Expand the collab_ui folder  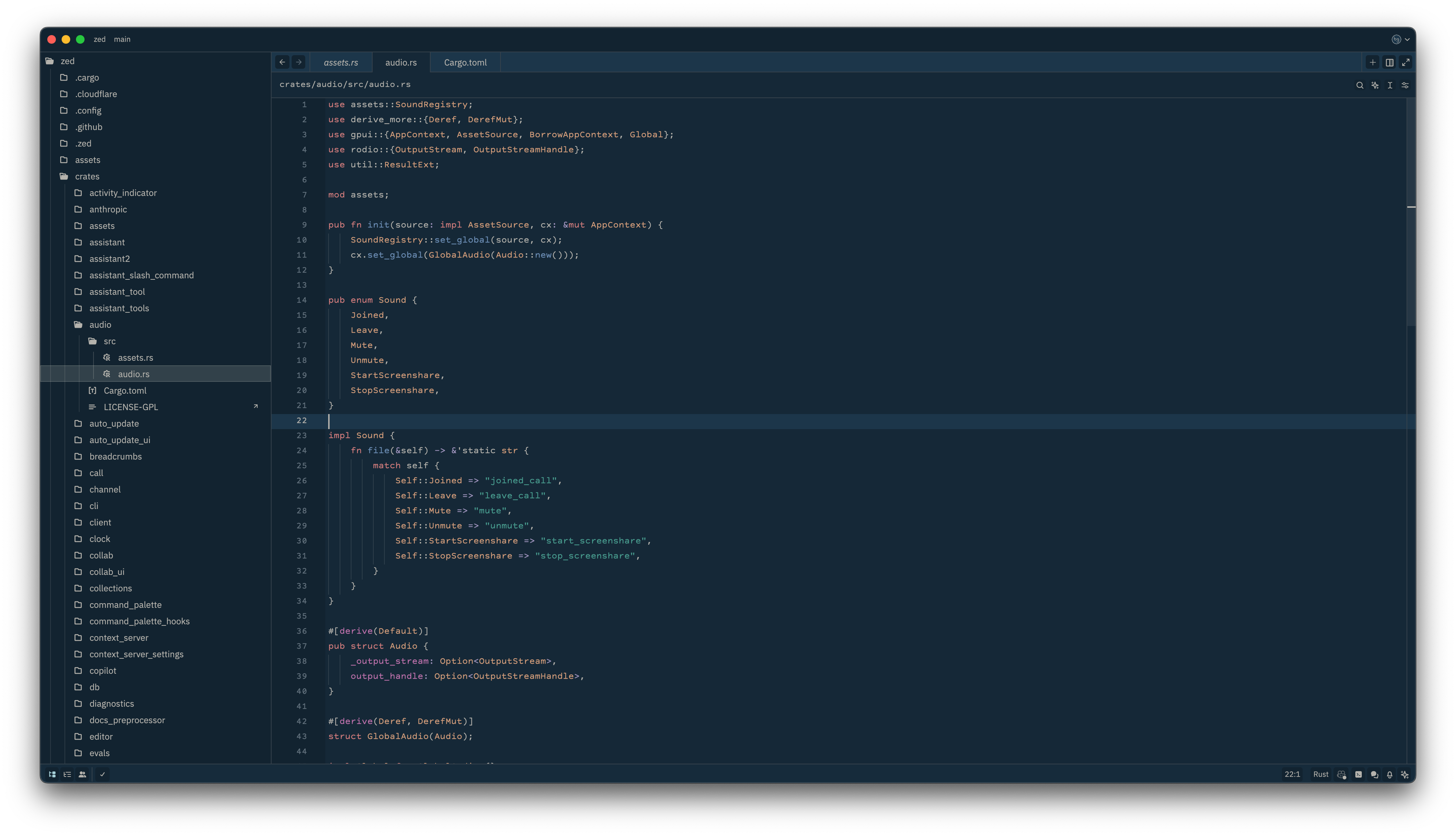pyautogui.click(x=155, y=572)
